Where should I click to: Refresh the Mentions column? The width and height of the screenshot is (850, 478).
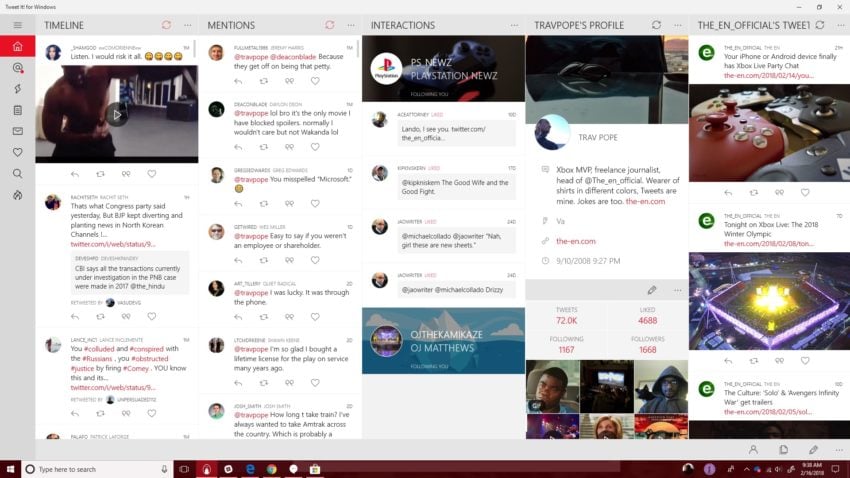point(330,25)
